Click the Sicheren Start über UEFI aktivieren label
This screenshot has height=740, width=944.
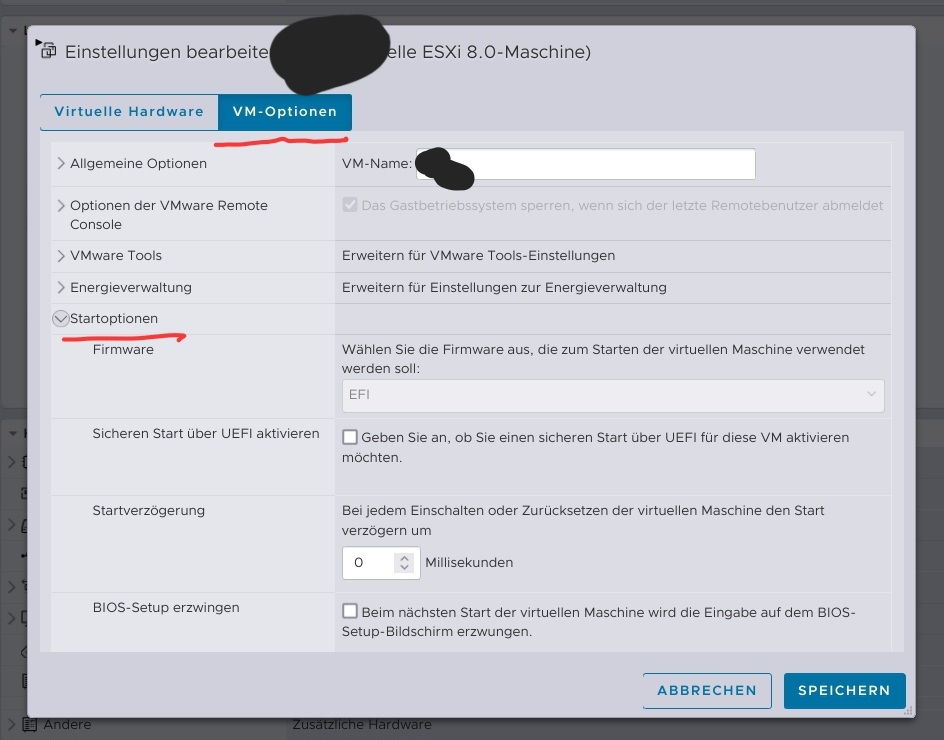206,434
